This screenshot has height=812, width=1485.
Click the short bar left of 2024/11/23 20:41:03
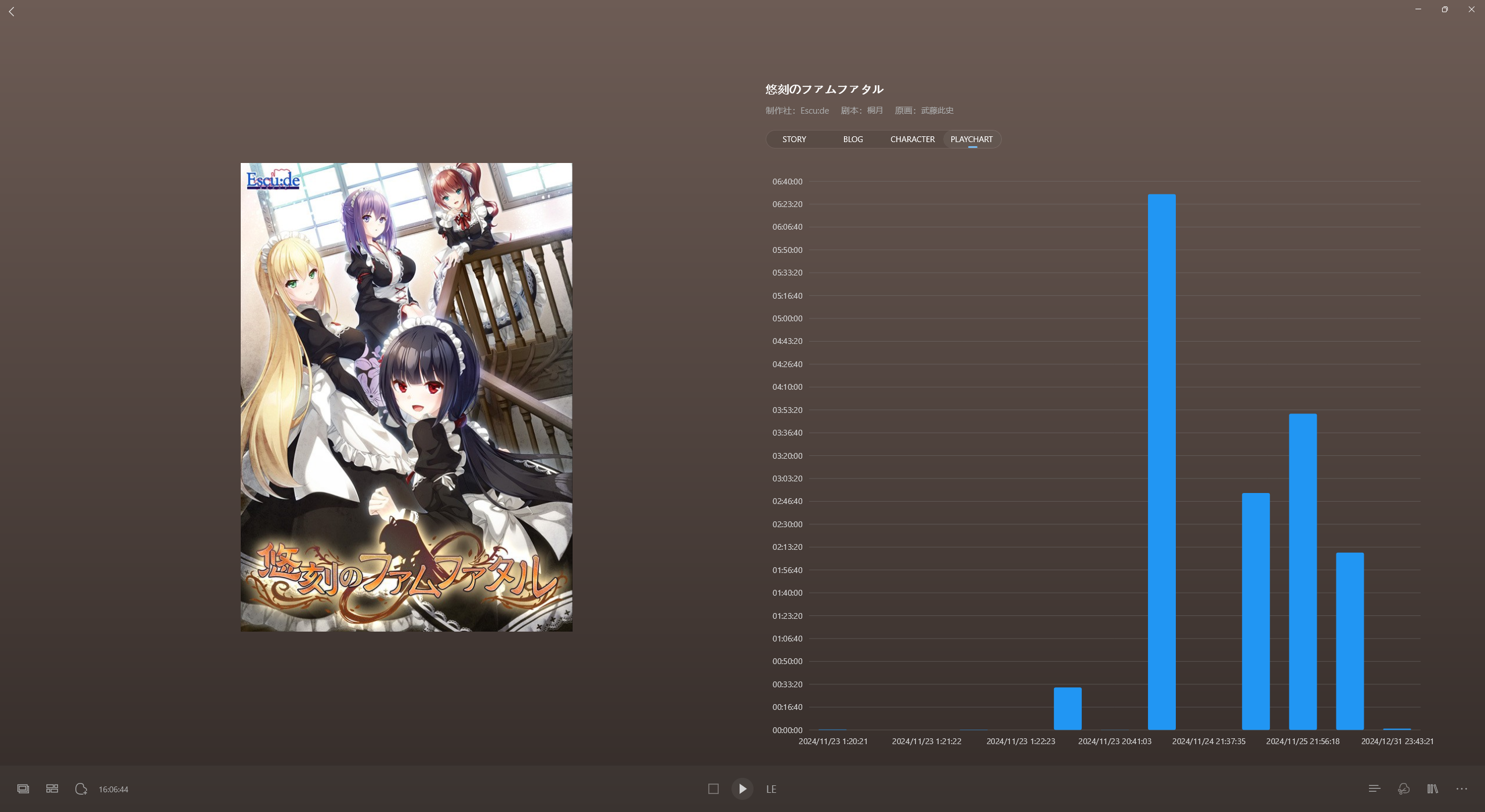coord(1068,708)
